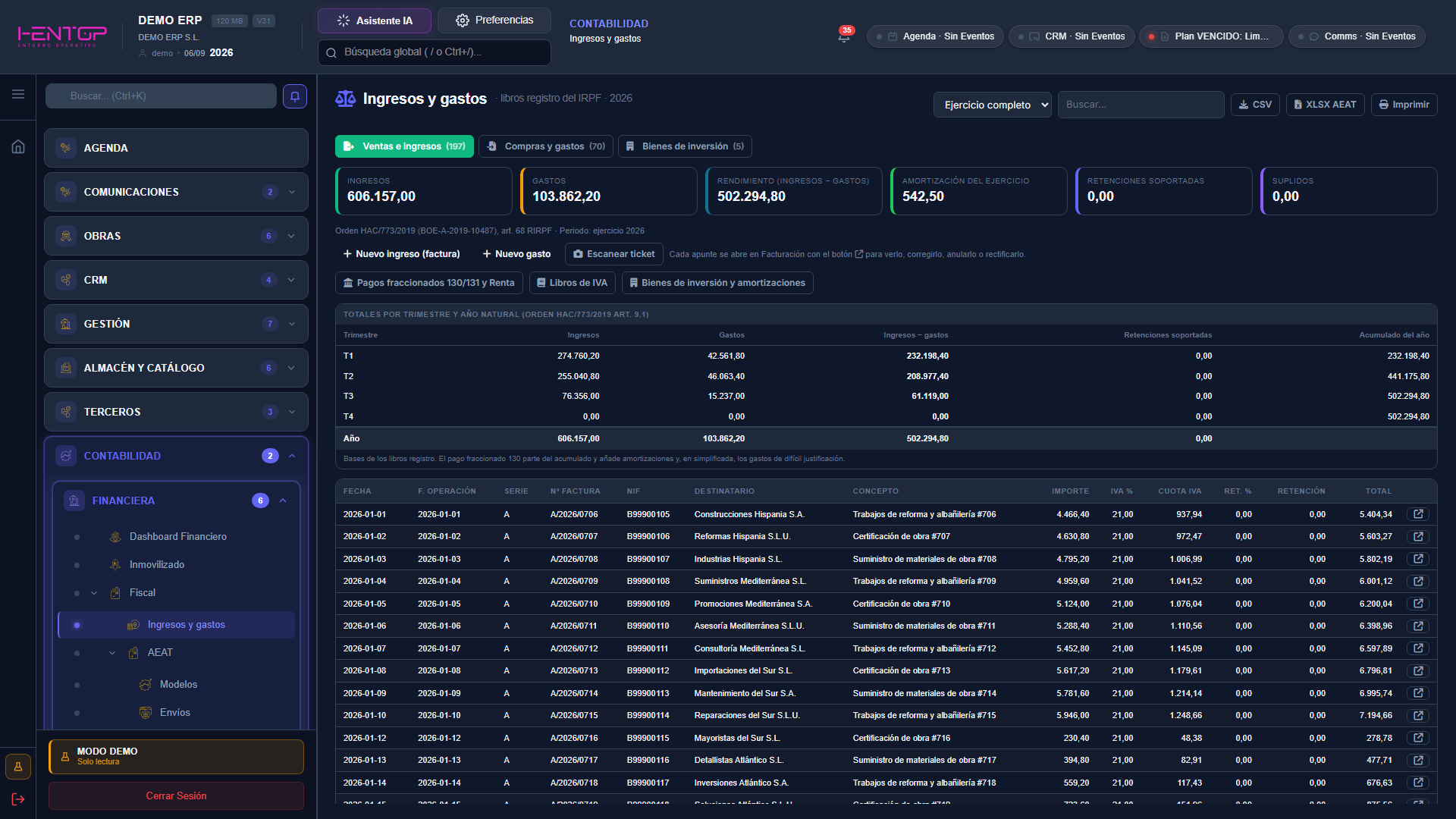Open invoice A/2026/0718 via its external link icon
The height and width of the screenshot is (819, 1456).
(1418, 783)
